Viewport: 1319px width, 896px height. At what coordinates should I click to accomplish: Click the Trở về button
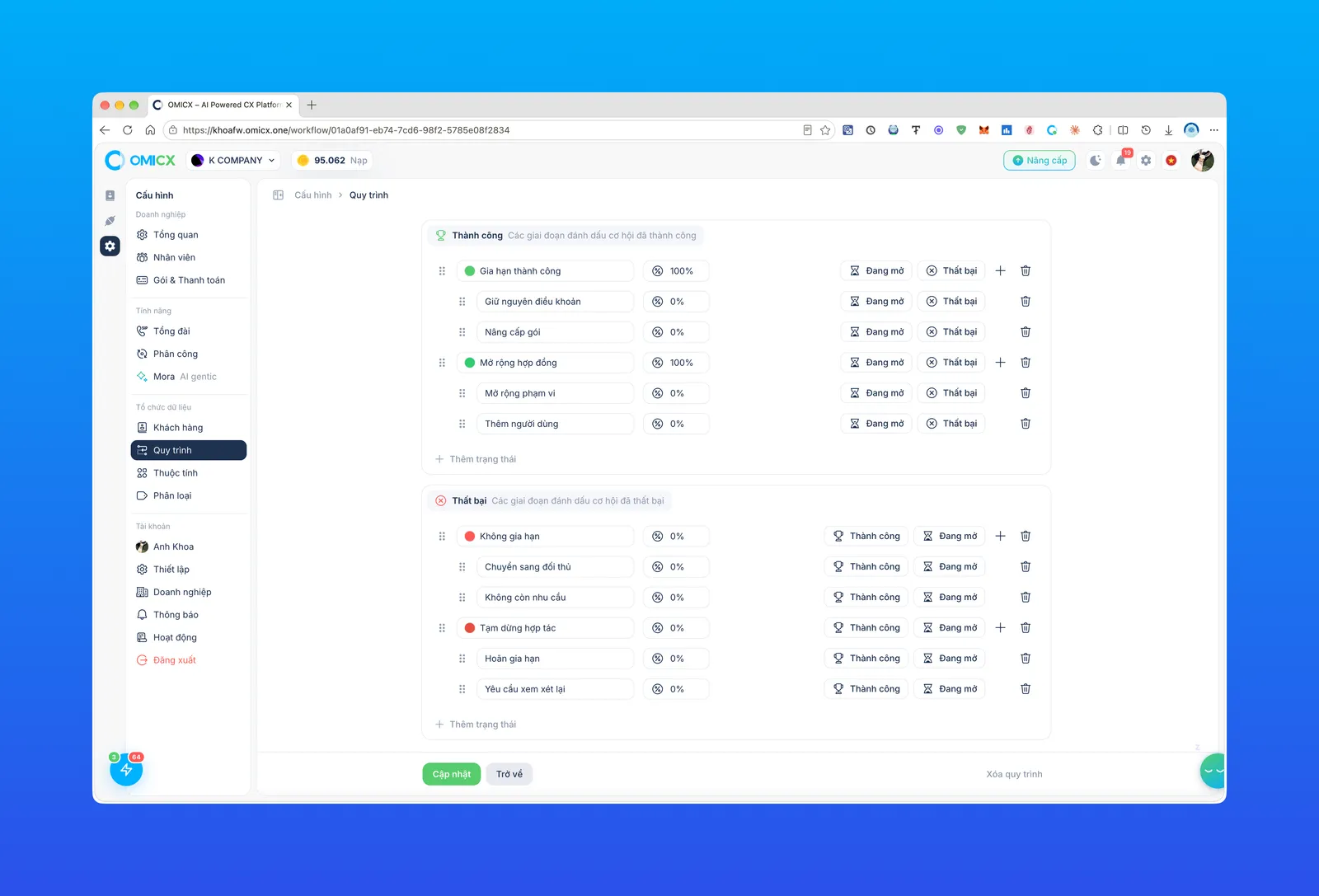point(509,774)
